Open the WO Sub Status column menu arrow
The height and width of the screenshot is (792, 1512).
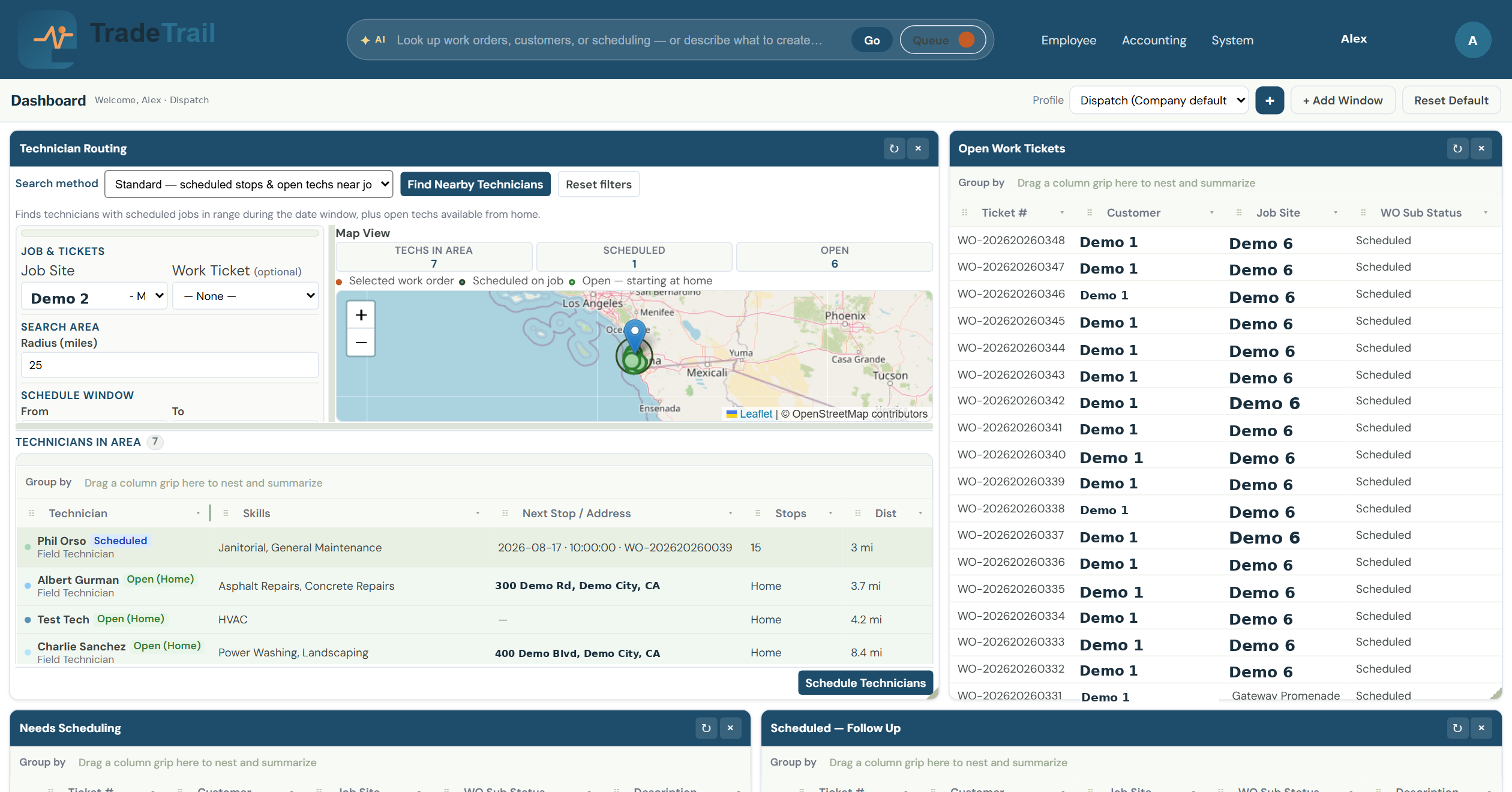pos(1486,213)
